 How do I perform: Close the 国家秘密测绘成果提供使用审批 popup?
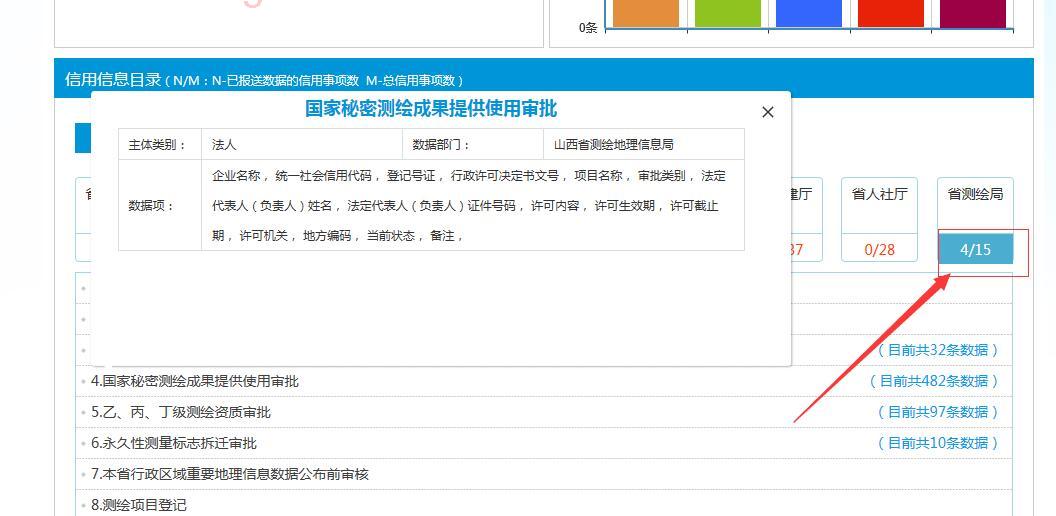[x=768, y=112]
